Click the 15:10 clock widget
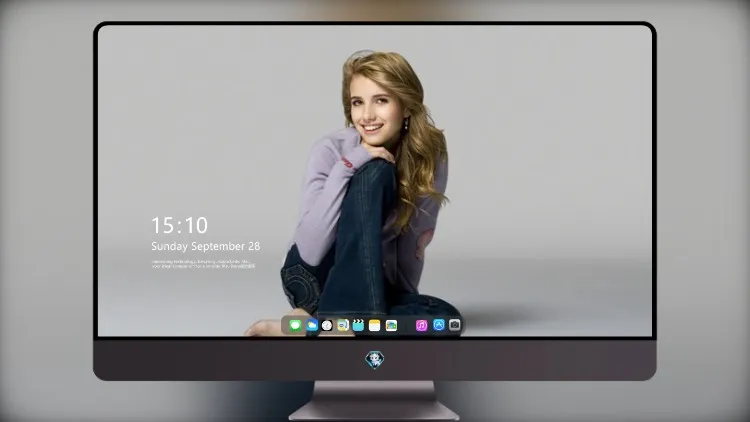The height and width of the screenshot is (422, 750). tap(180, 225)
